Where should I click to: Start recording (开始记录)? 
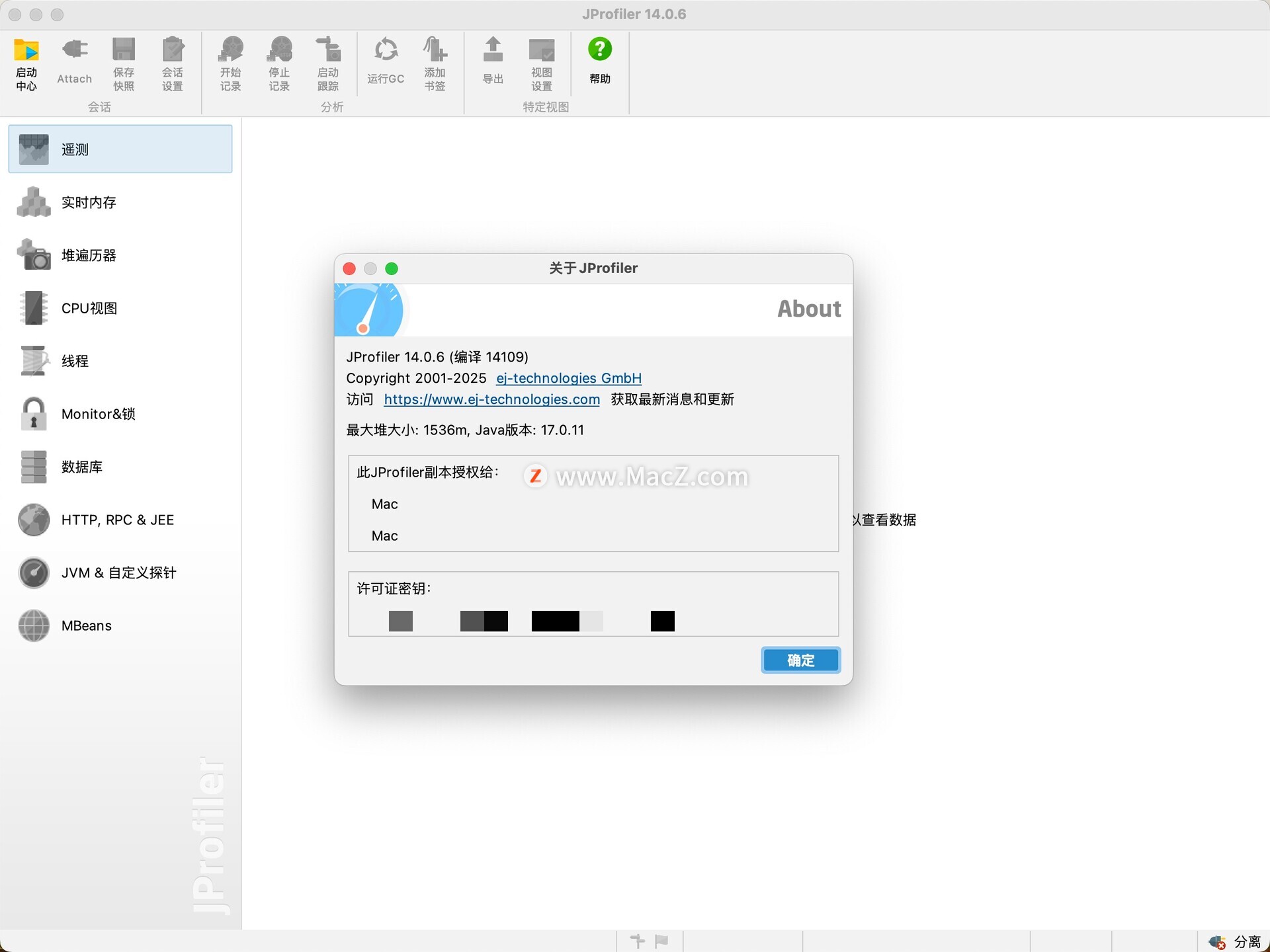[x=231, y=64]
